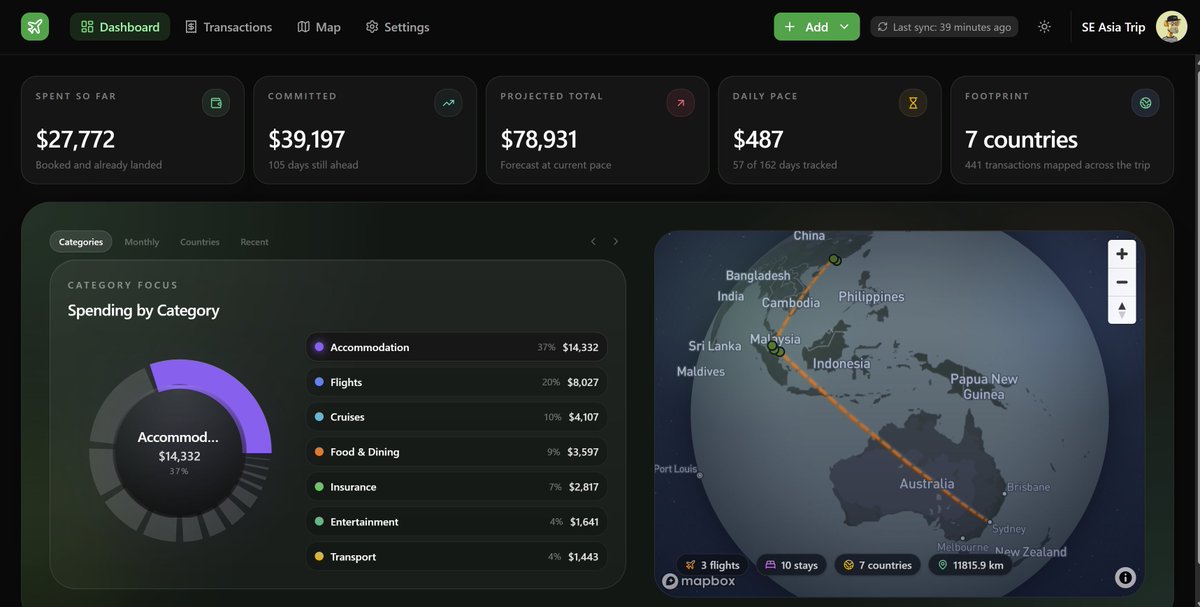Open the map attribution info icon
This screenshot has width=1200, height=607.
1125,577
